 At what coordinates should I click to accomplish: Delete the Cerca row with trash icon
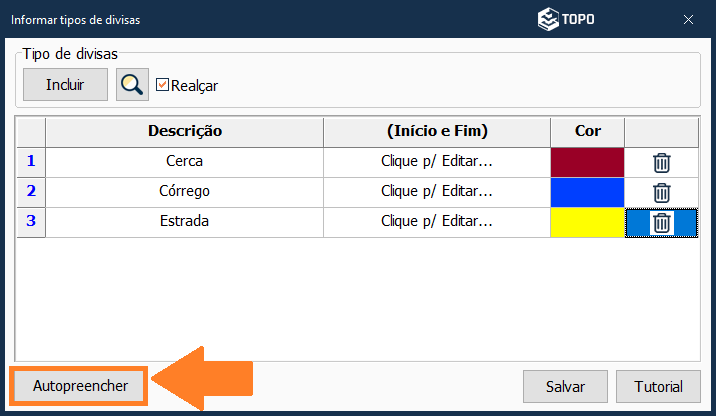[661, 163]
